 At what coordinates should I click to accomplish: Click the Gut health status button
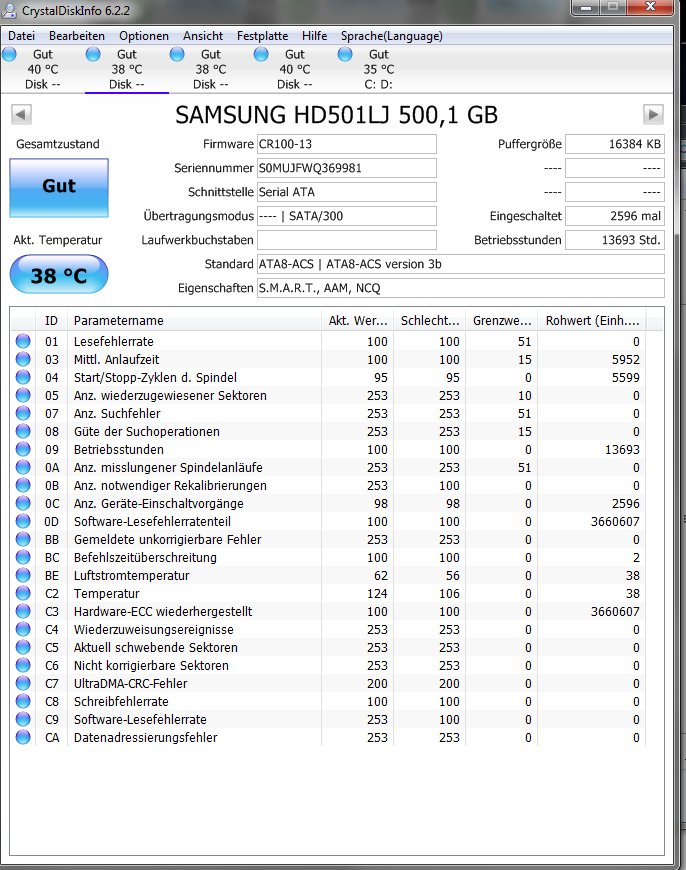tap(59, 187)
